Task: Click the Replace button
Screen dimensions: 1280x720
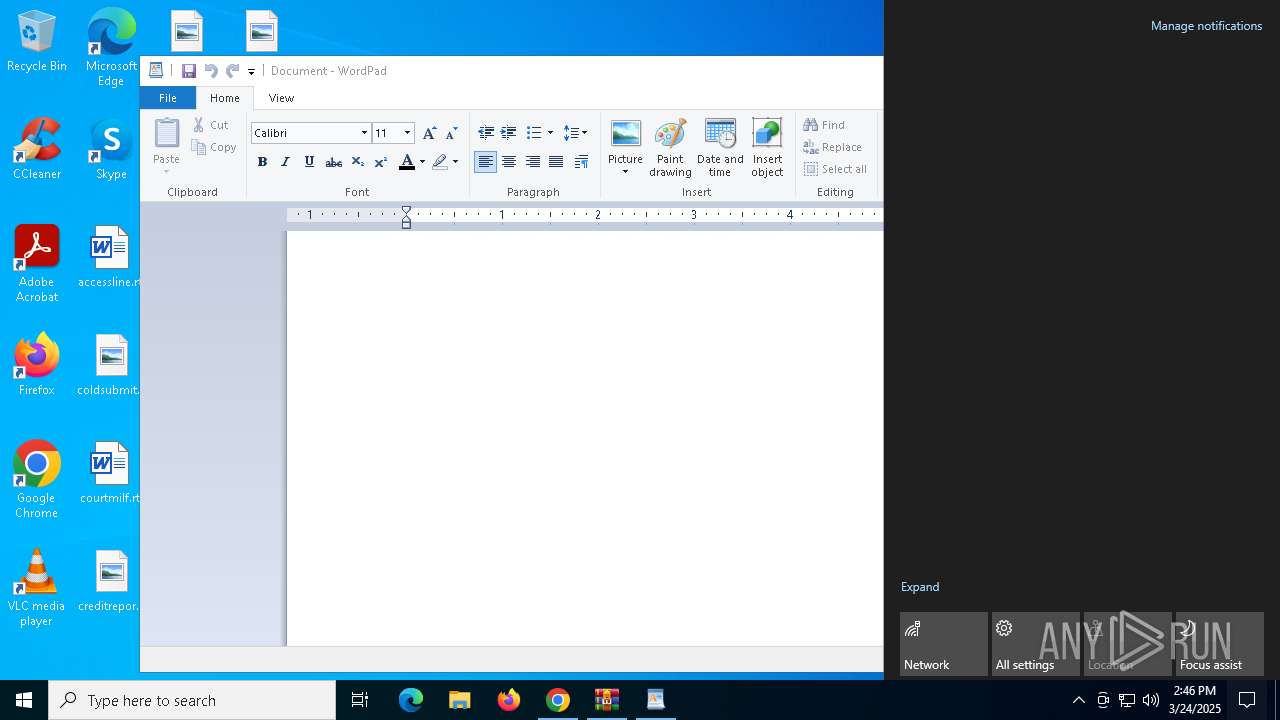Action: pos(833,147)
